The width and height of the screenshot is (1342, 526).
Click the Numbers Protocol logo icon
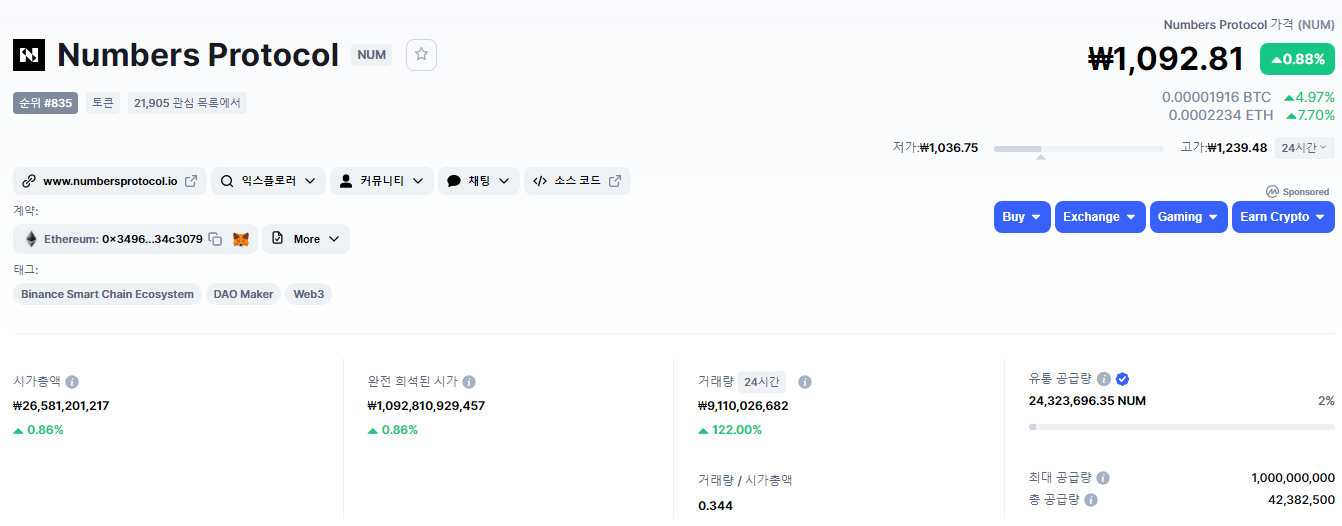[29, 55]
